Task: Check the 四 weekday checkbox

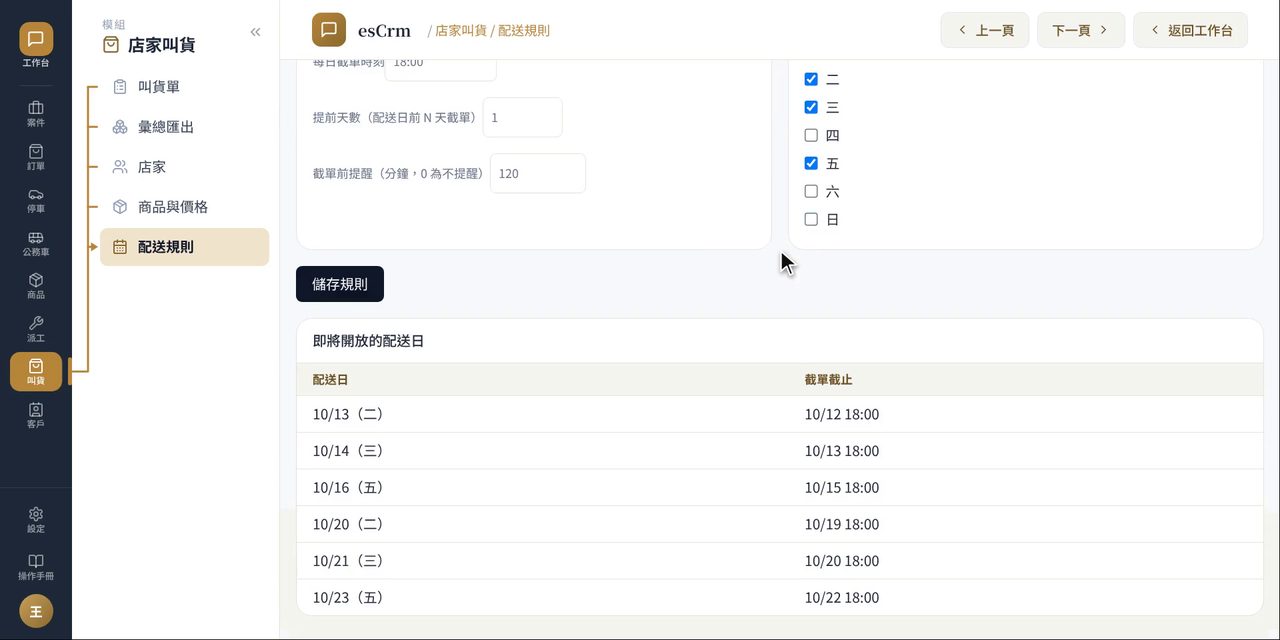Action: [811, 135]
